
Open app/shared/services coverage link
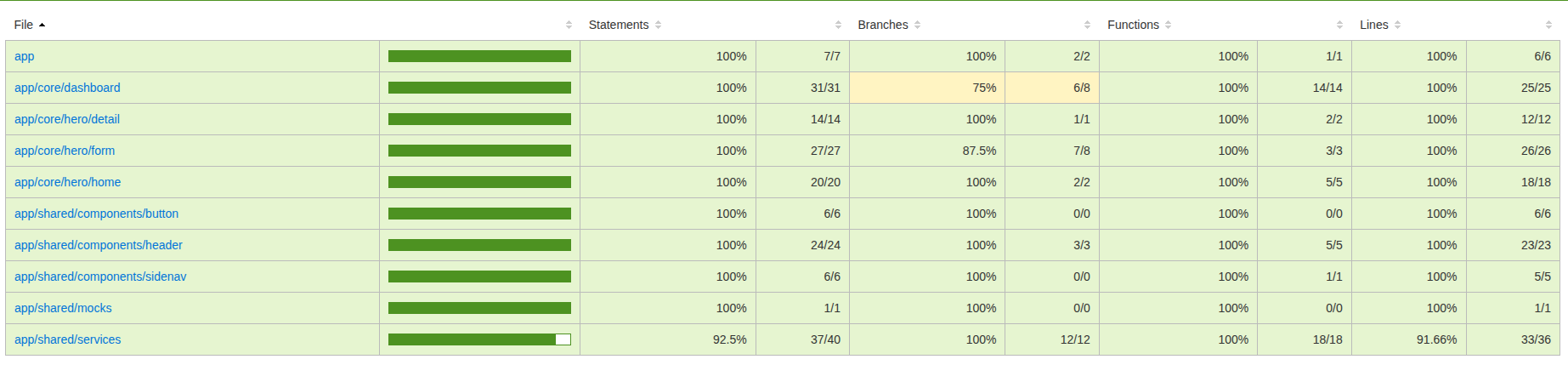tap(68, 339)
